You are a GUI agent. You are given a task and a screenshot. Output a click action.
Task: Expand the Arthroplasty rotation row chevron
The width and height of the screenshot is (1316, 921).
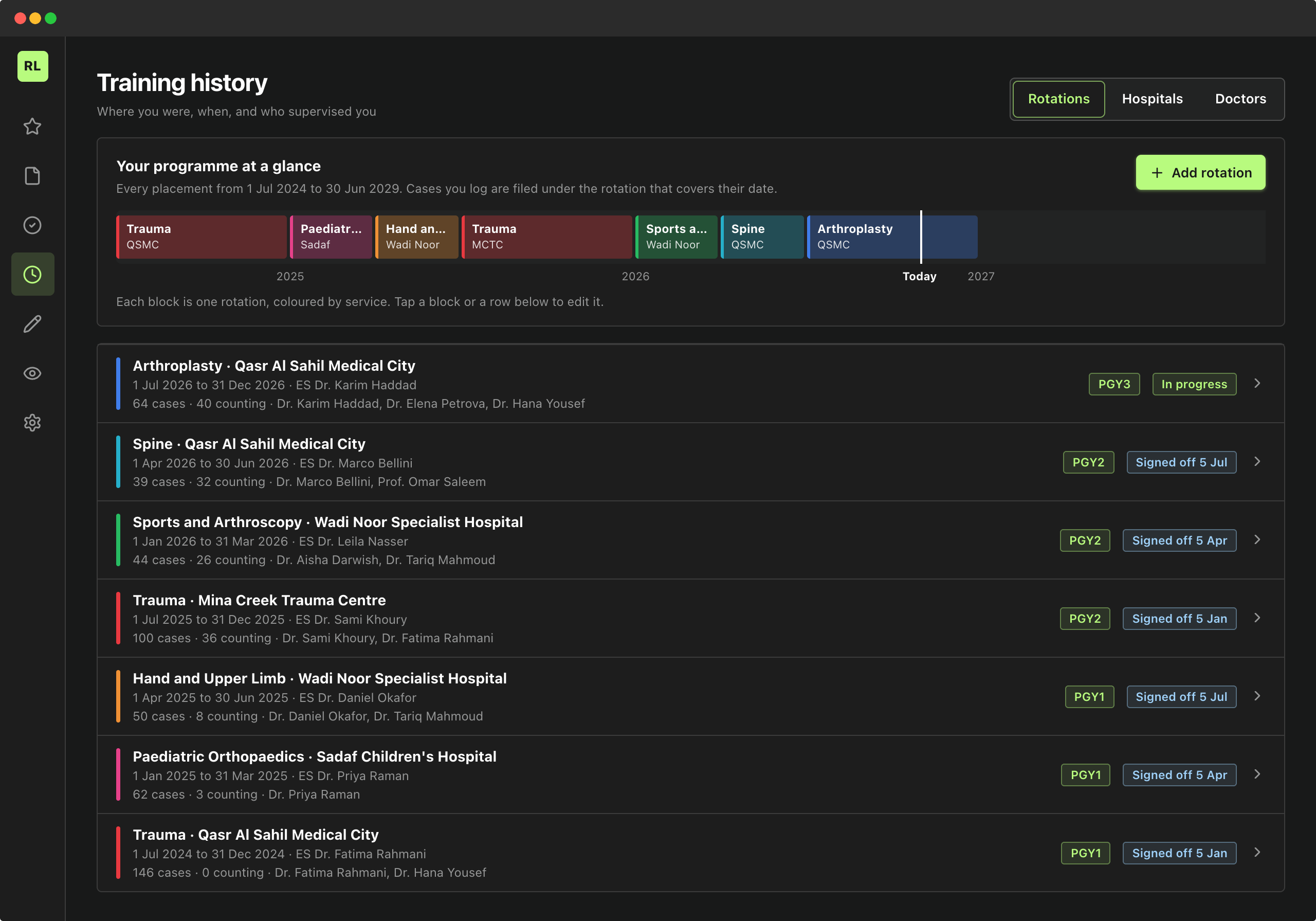pyautogui.click(x=1257, y=384)
